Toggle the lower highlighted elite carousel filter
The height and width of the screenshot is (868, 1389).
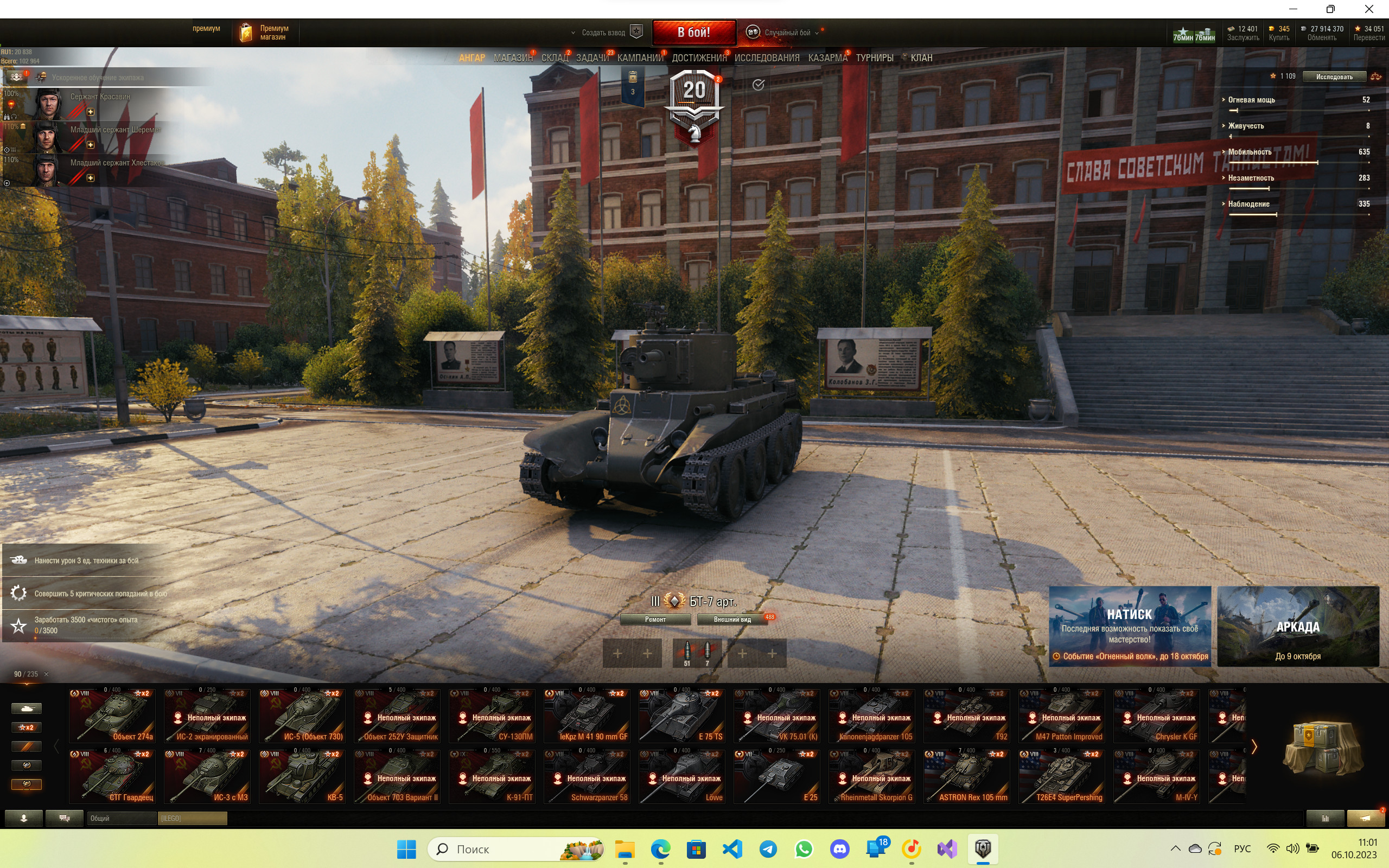pyautogui.click(x=27, y=784)
